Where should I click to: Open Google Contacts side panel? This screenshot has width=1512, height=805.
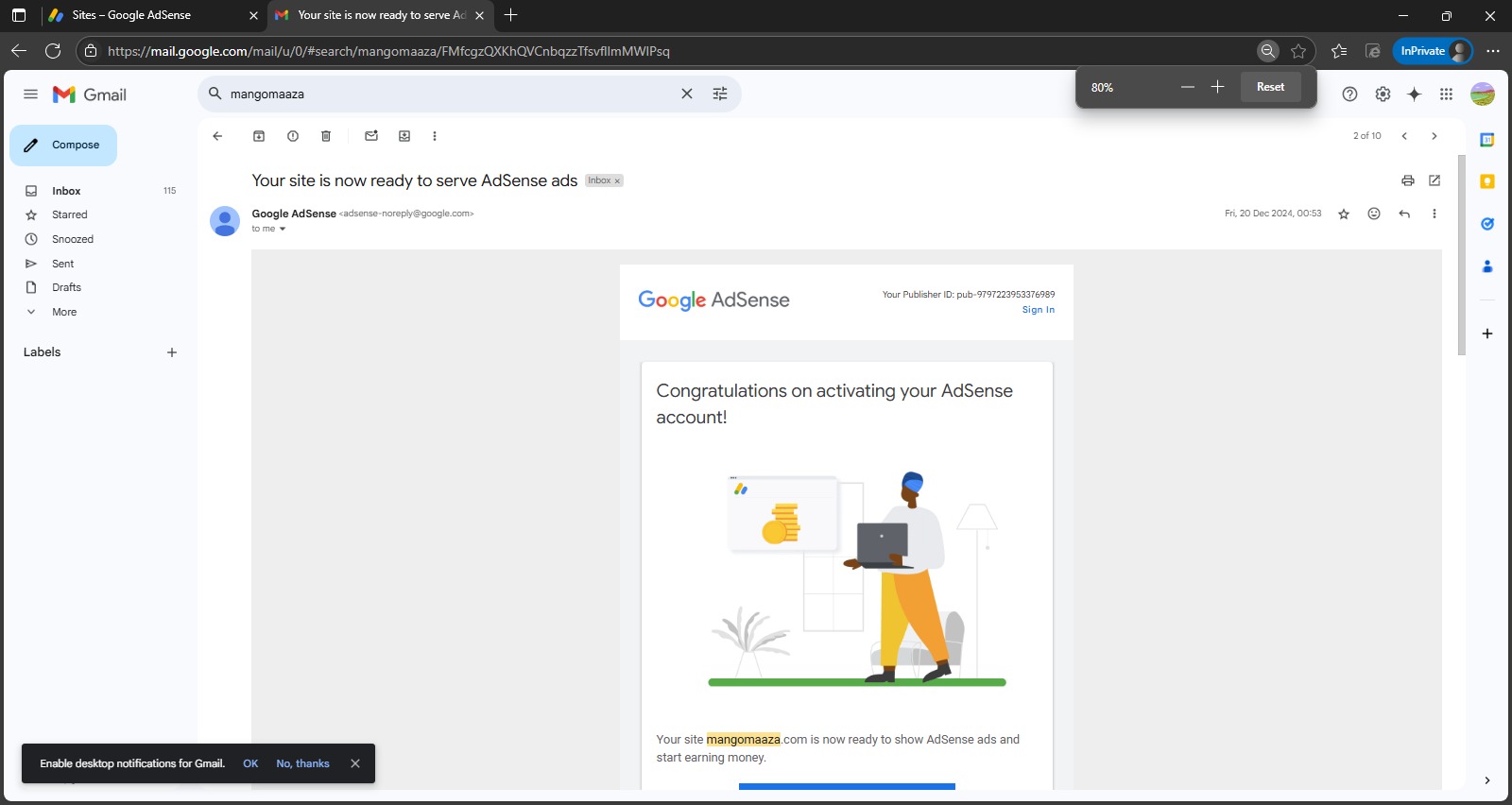(1487, 266)
